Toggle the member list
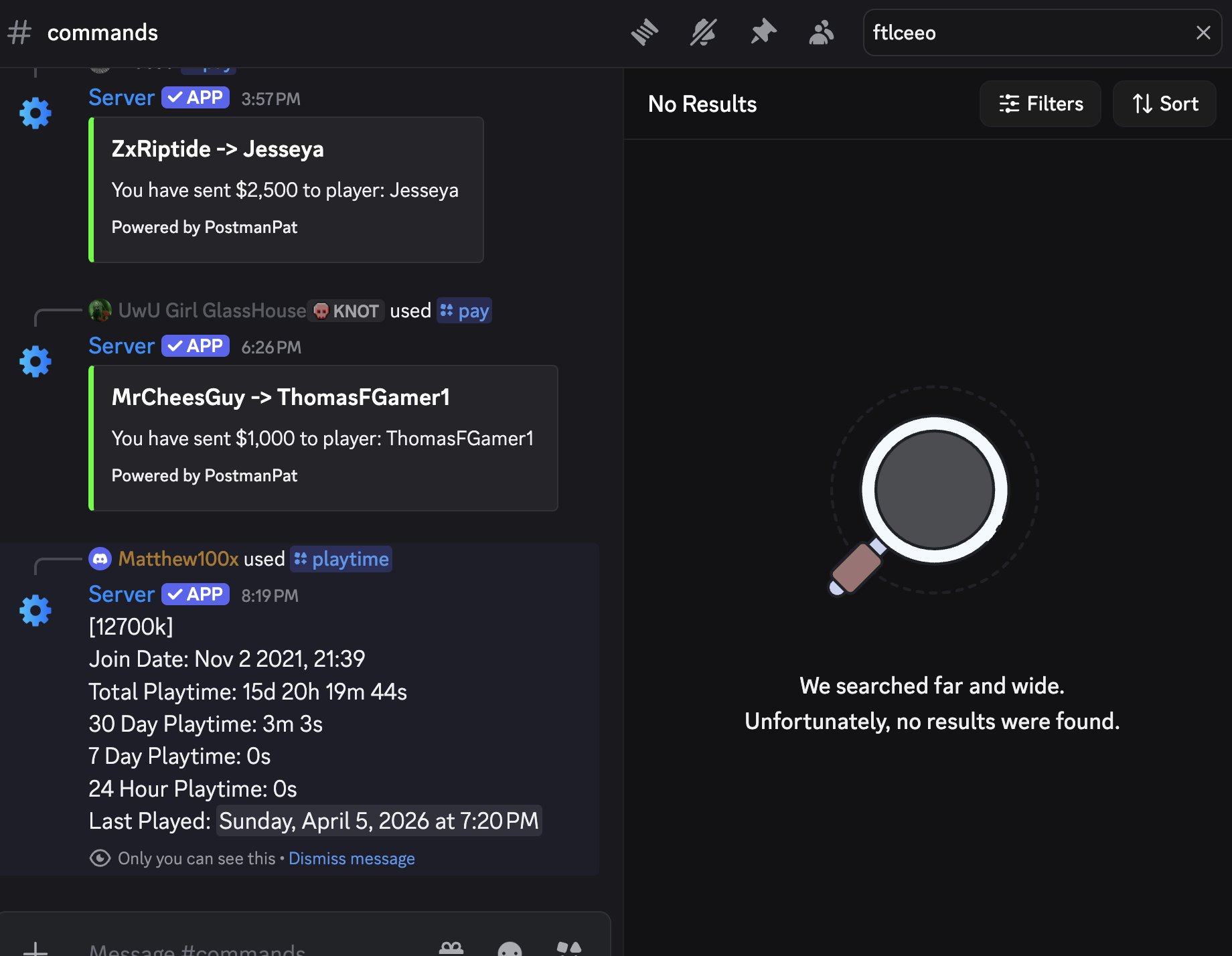This screenshot has height=956, width=1232. pyautogui.click(x=821, y=32)
